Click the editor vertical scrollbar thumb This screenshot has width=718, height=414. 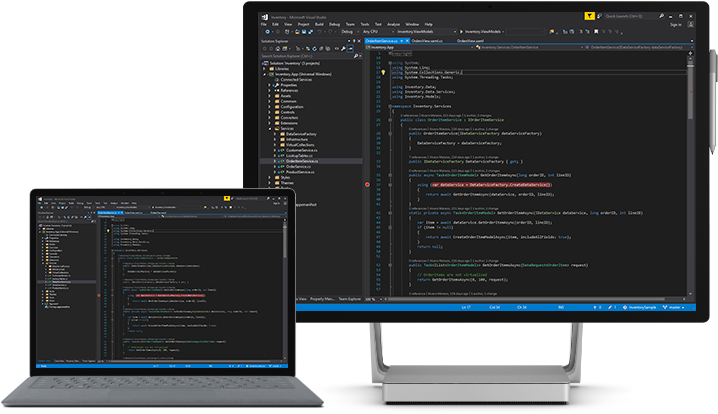point(690,92)
